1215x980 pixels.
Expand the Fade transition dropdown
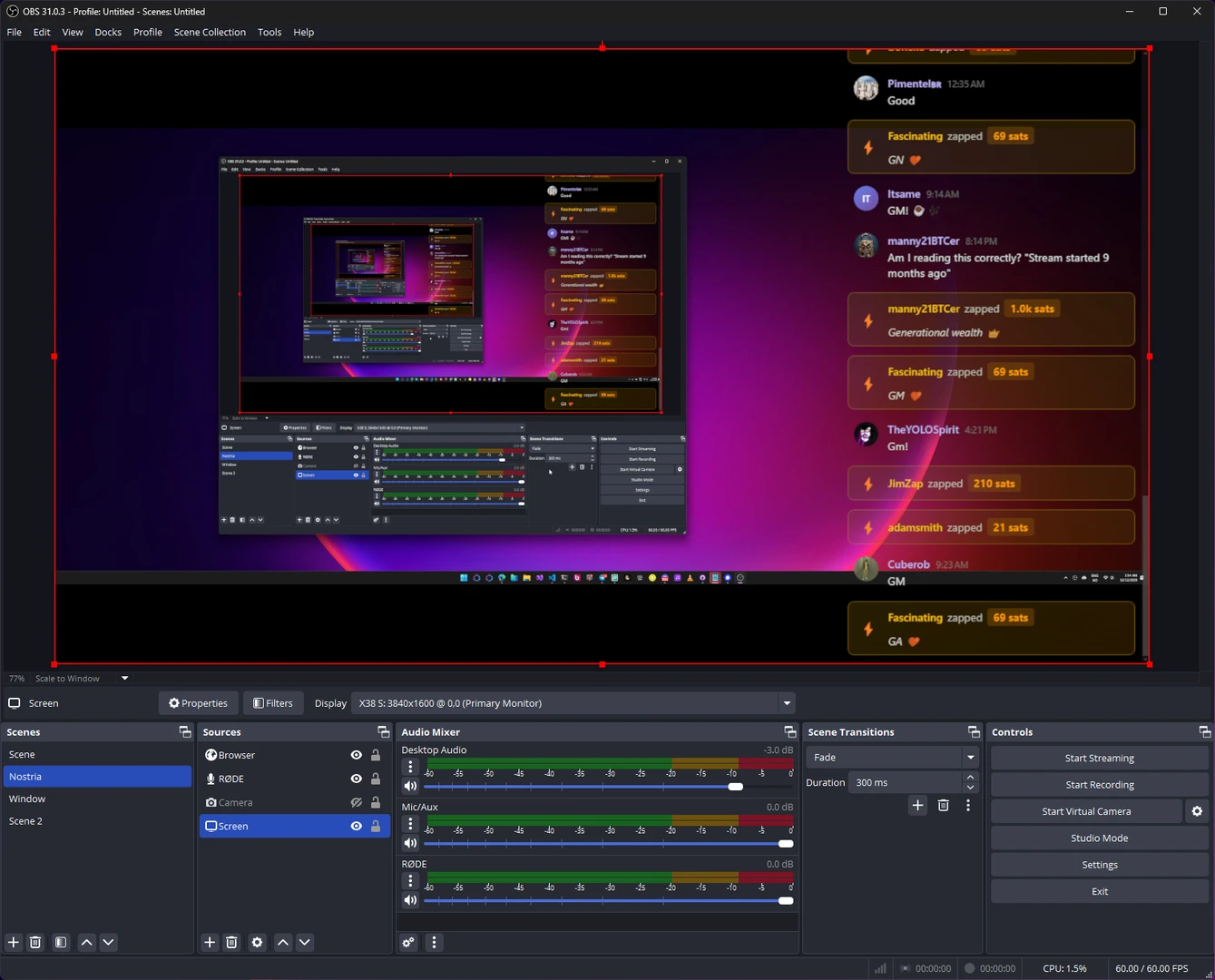pyautogui.click(x=970, y=758)
